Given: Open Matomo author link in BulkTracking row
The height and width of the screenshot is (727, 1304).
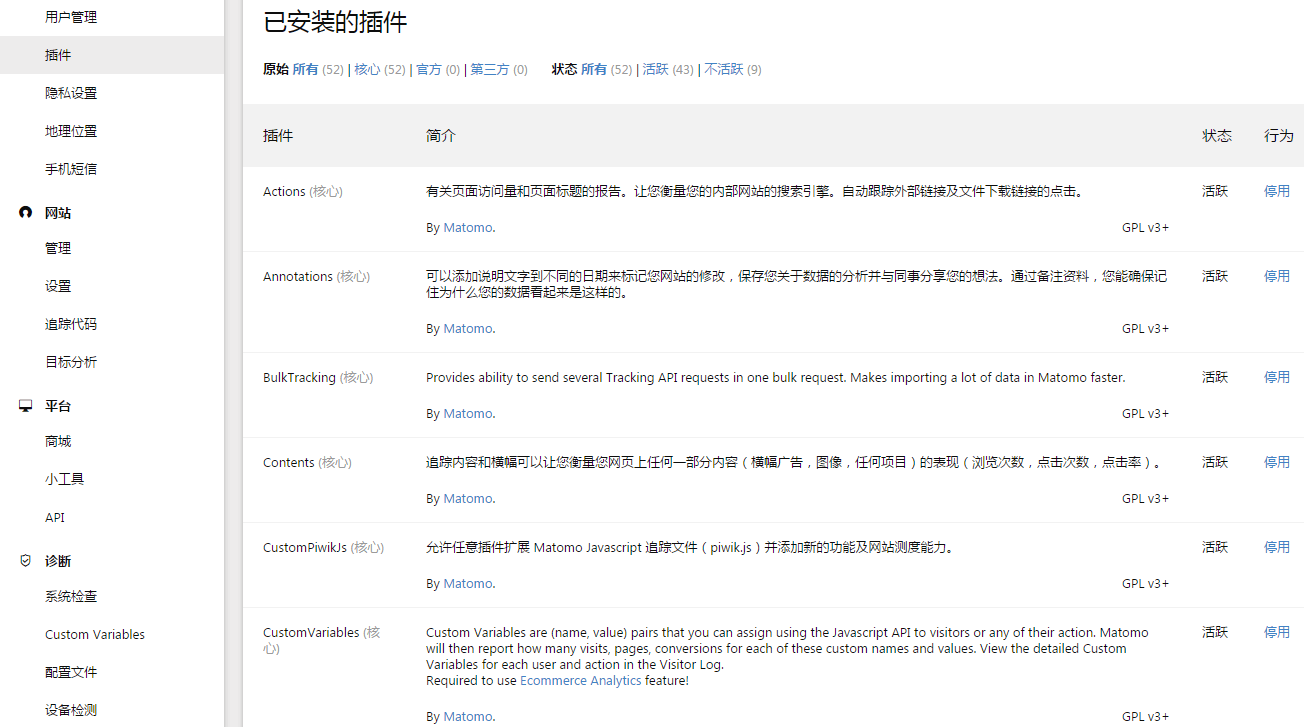Looking at the screenshot, I should click(x=468, y=413).
